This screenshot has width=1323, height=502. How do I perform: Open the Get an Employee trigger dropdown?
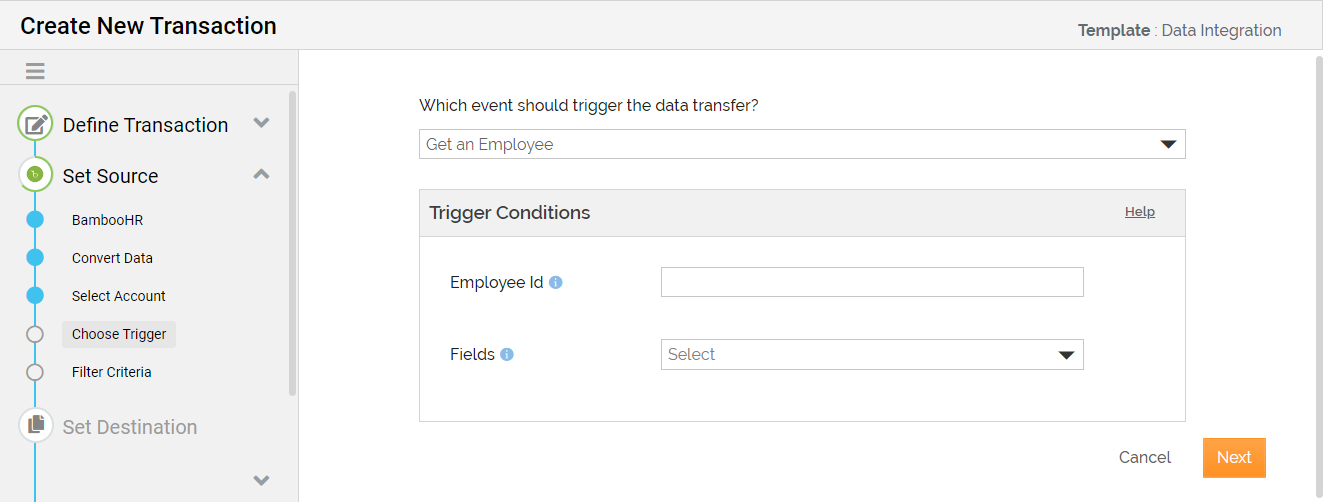[x=802, y=144]
